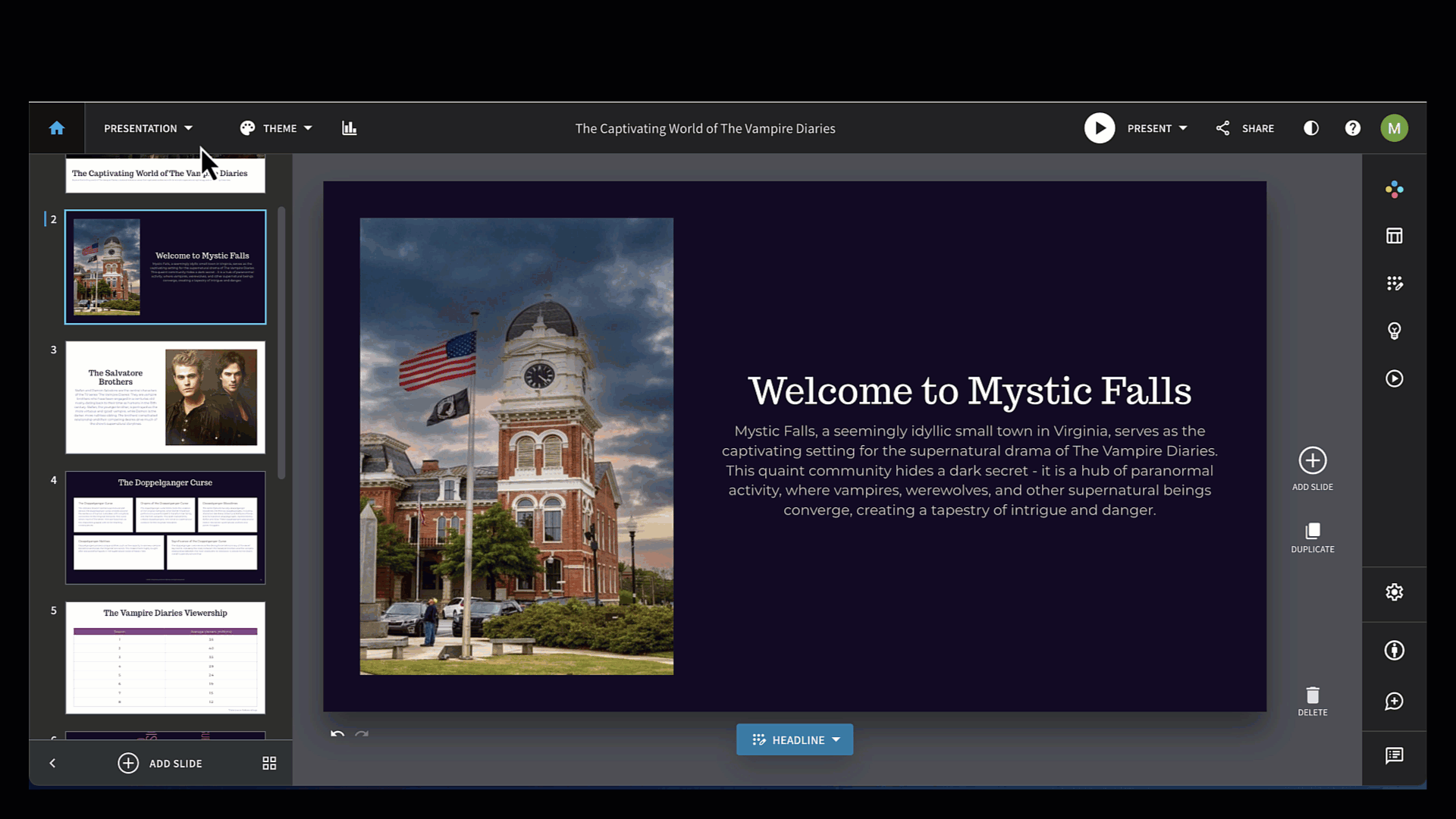
Task: Click Add Slide in bottom panel
Action: [160, 763]
